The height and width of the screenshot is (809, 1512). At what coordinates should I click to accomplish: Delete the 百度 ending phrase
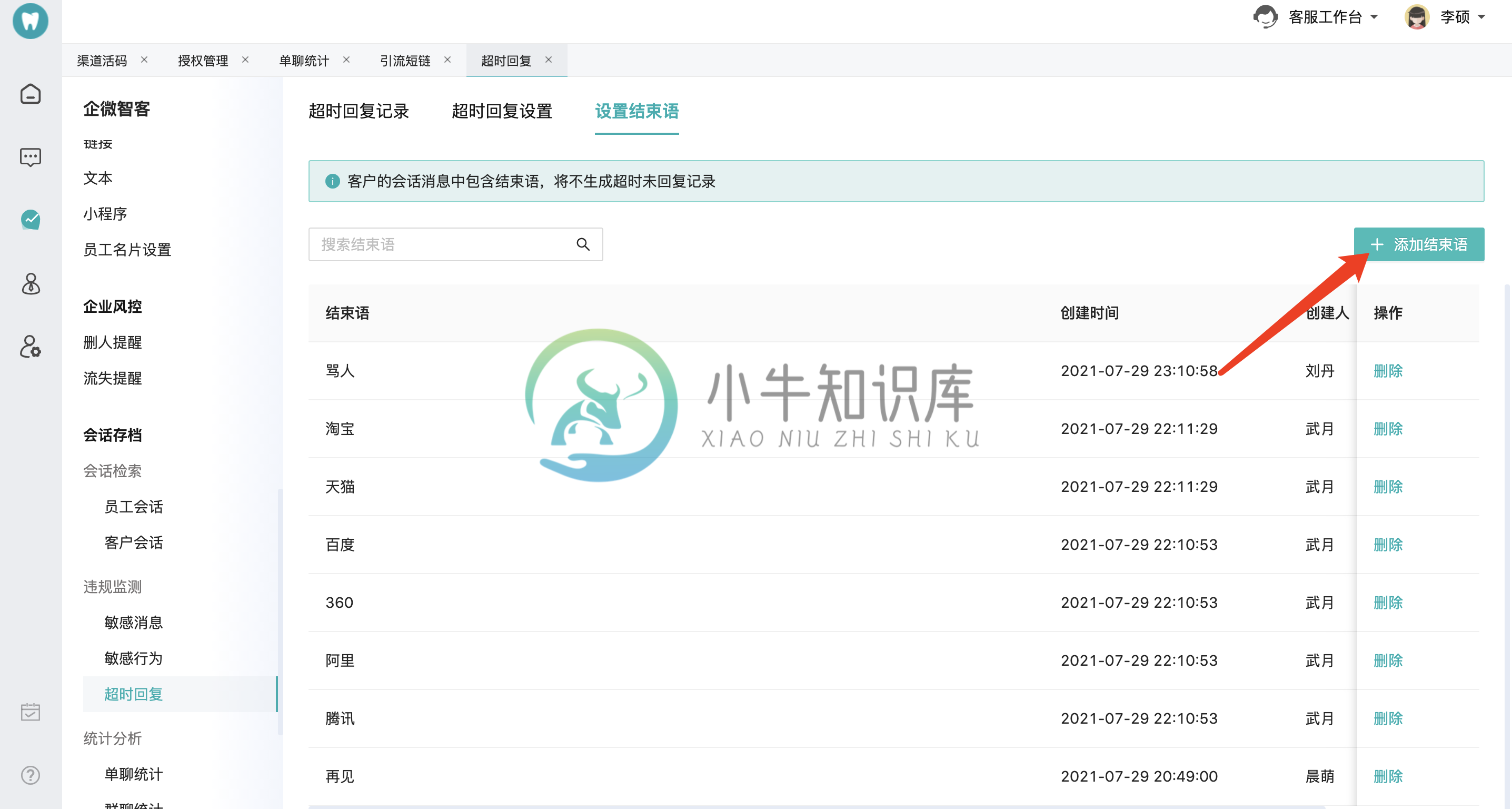(1388, 545)
